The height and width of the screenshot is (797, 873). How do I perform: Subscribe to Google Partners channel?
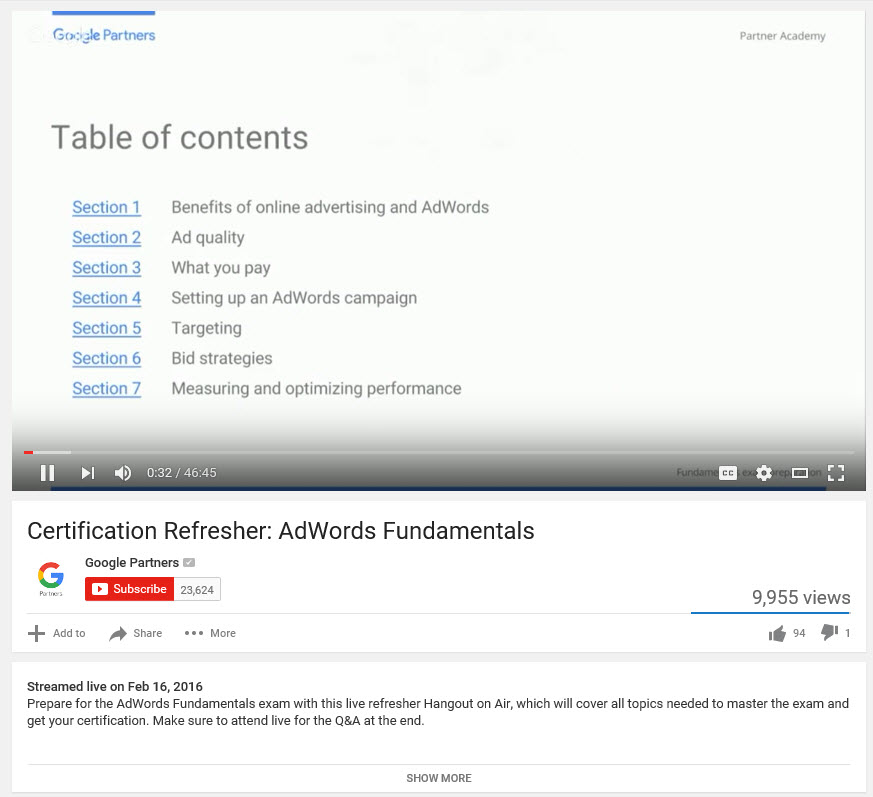[129, 589]
